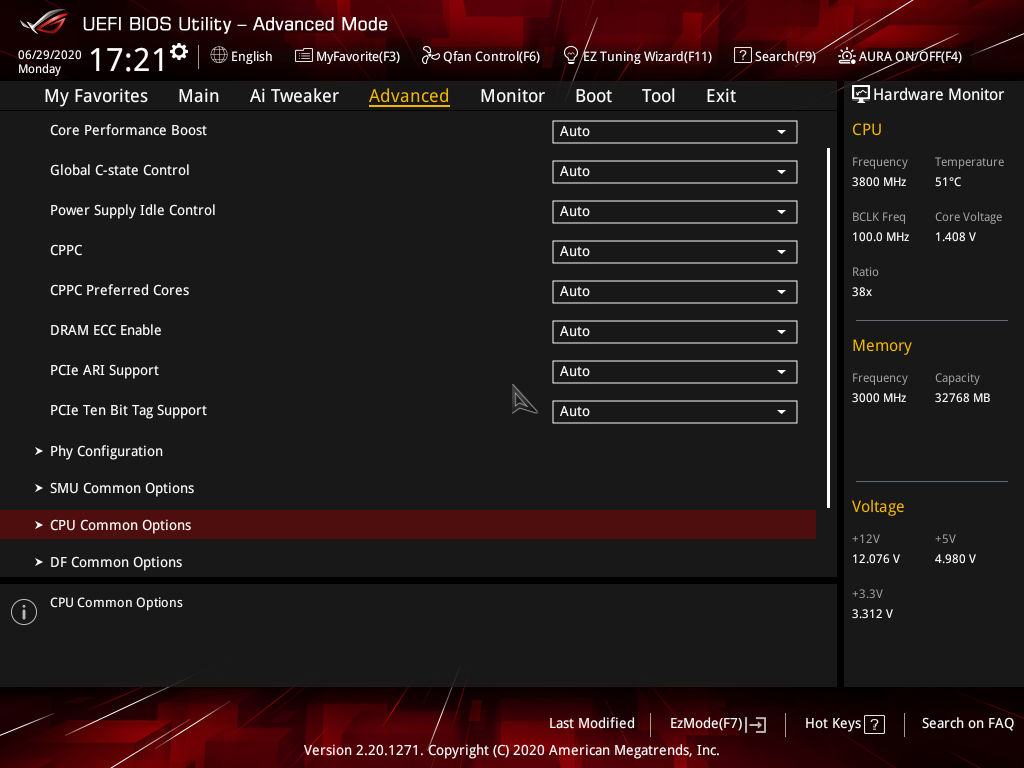Open the Global C-state Control dropdown
This screenshot has width=1024, height=768.
tap(675, 172)
